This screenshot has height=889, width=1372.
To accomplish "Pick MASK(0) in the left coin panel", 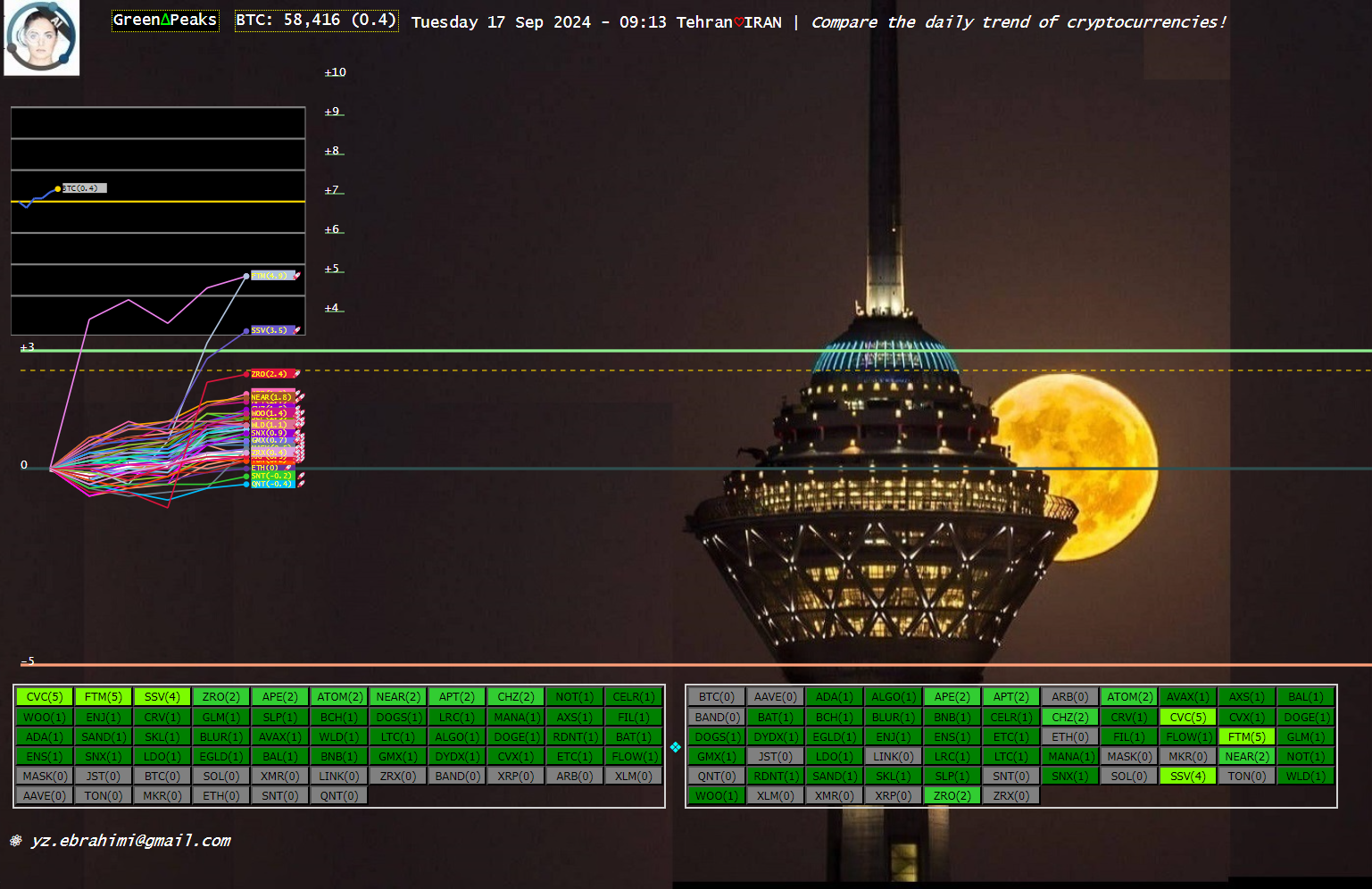I will [45, 776].
